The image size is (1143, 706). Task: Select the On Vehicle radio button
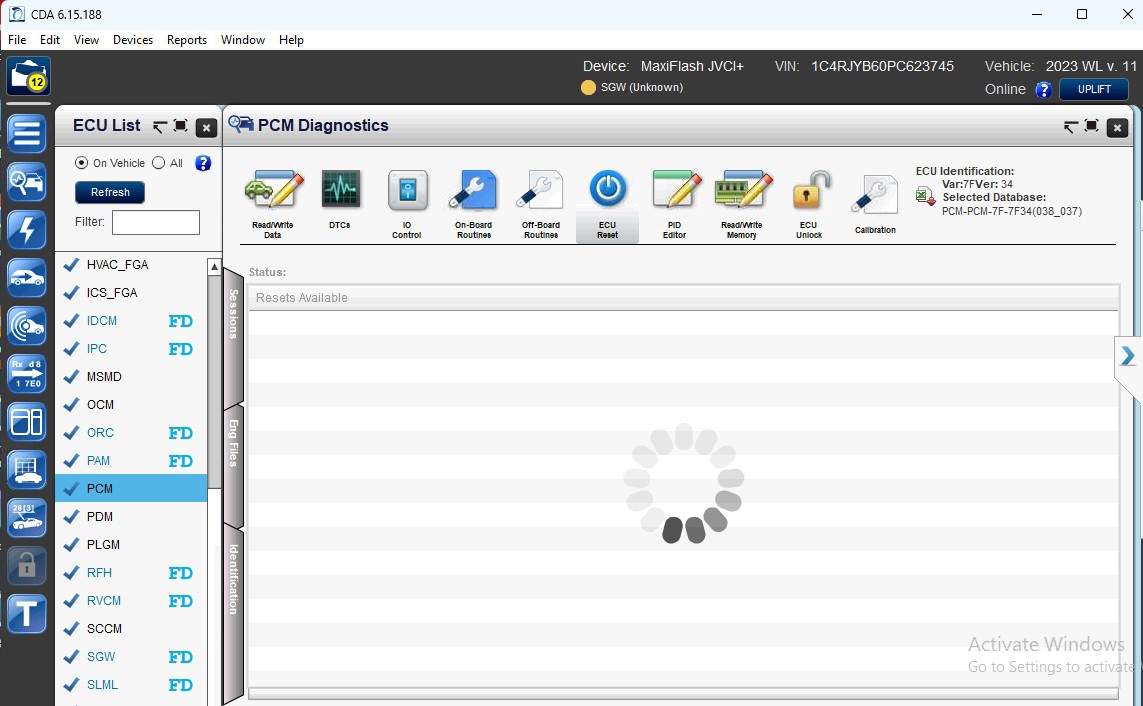81,163
